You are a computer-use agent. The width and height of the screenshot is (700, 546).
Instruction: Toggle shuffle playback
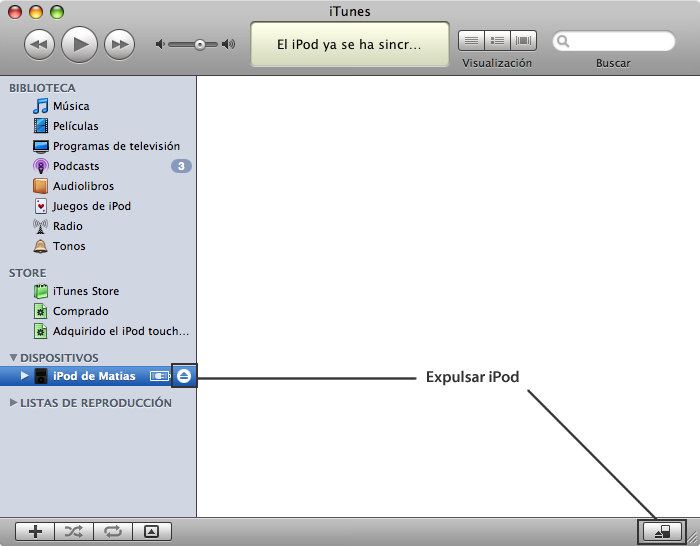click(74, 531)
